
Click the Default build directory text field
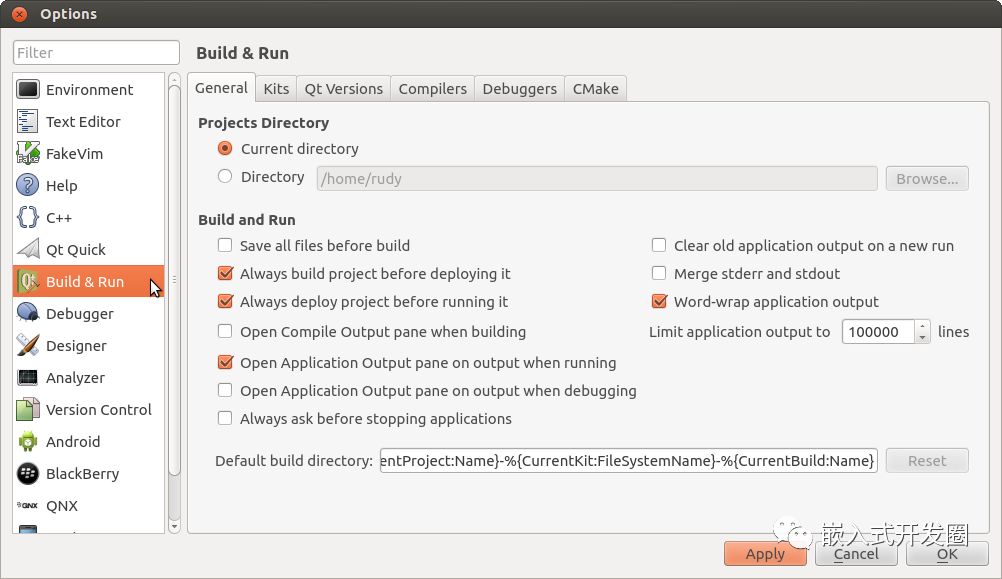click(x=628, y=461)
